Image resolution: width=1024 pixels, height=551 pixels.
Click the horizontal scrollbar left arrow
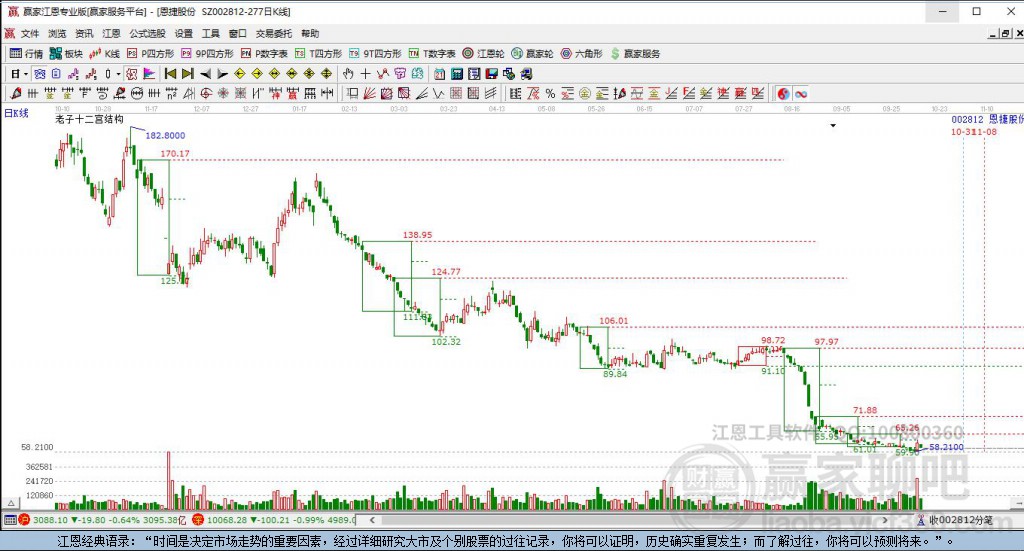point(372,520)
